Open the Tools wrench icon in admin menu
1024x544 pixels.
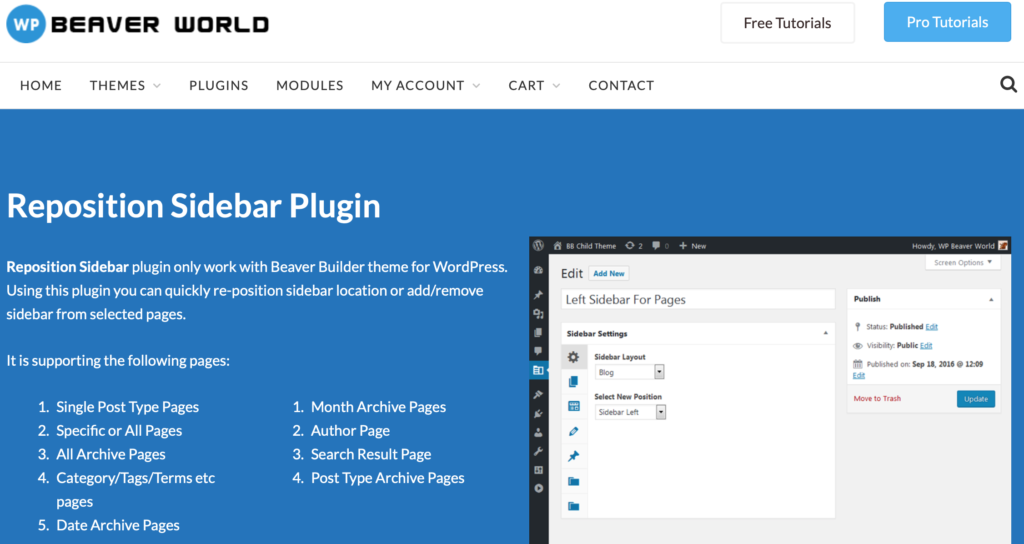coord(538,451)
